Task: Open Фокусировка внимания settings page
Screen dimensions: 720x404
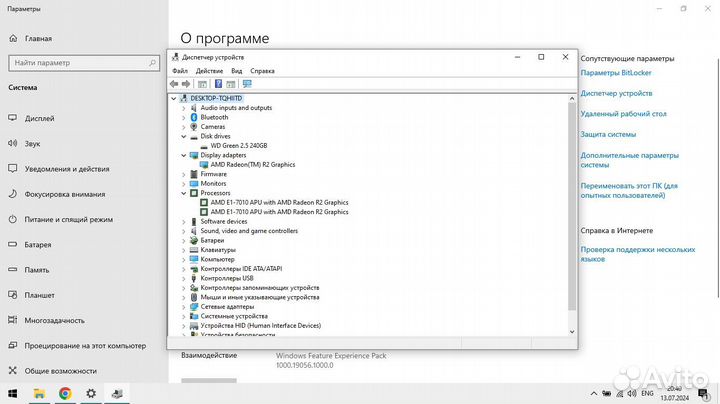Action: (65, 194)
